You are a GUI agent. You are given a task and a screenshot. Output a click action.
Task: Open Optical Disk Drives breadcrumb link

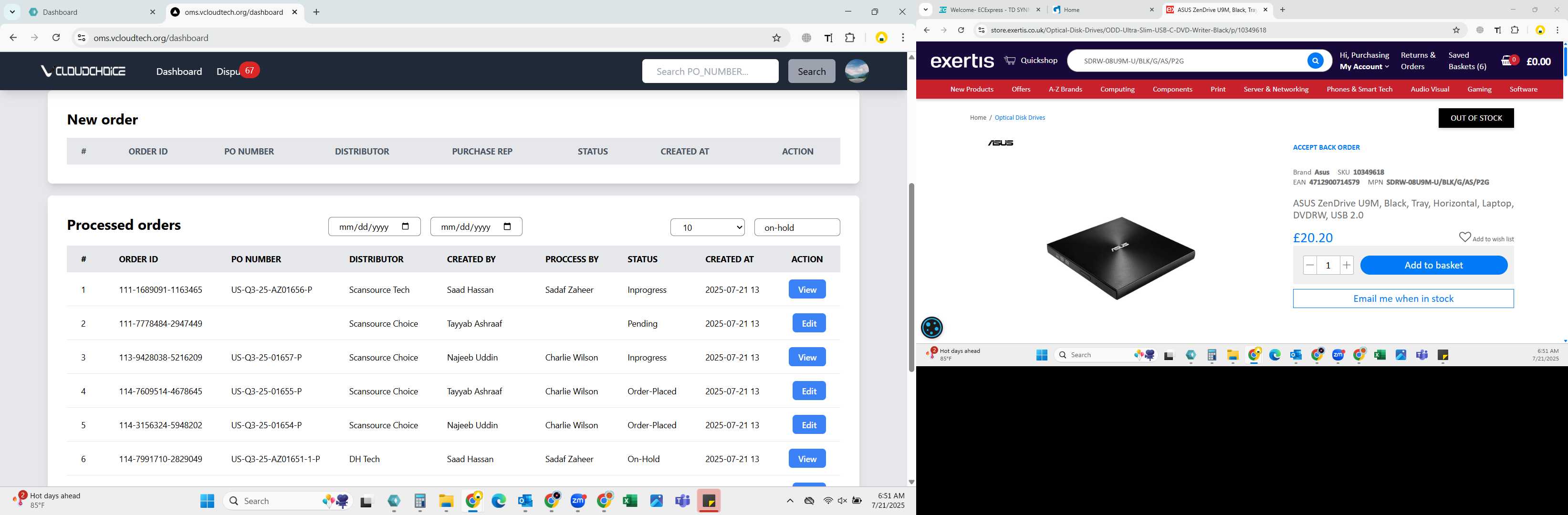click(x=1020, y=117)
